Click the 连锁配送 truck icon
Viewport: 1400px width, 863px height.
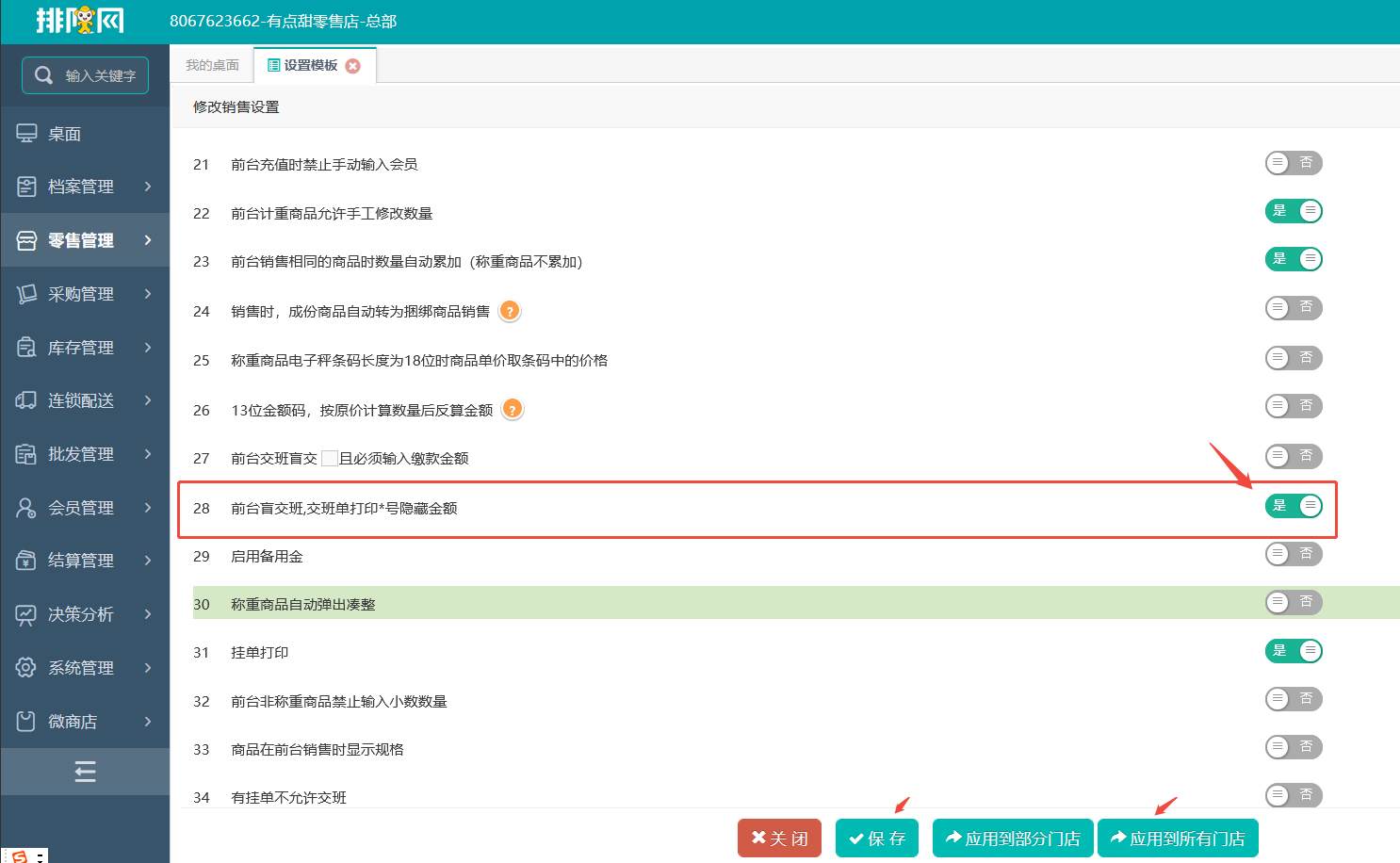pos(26,400)
